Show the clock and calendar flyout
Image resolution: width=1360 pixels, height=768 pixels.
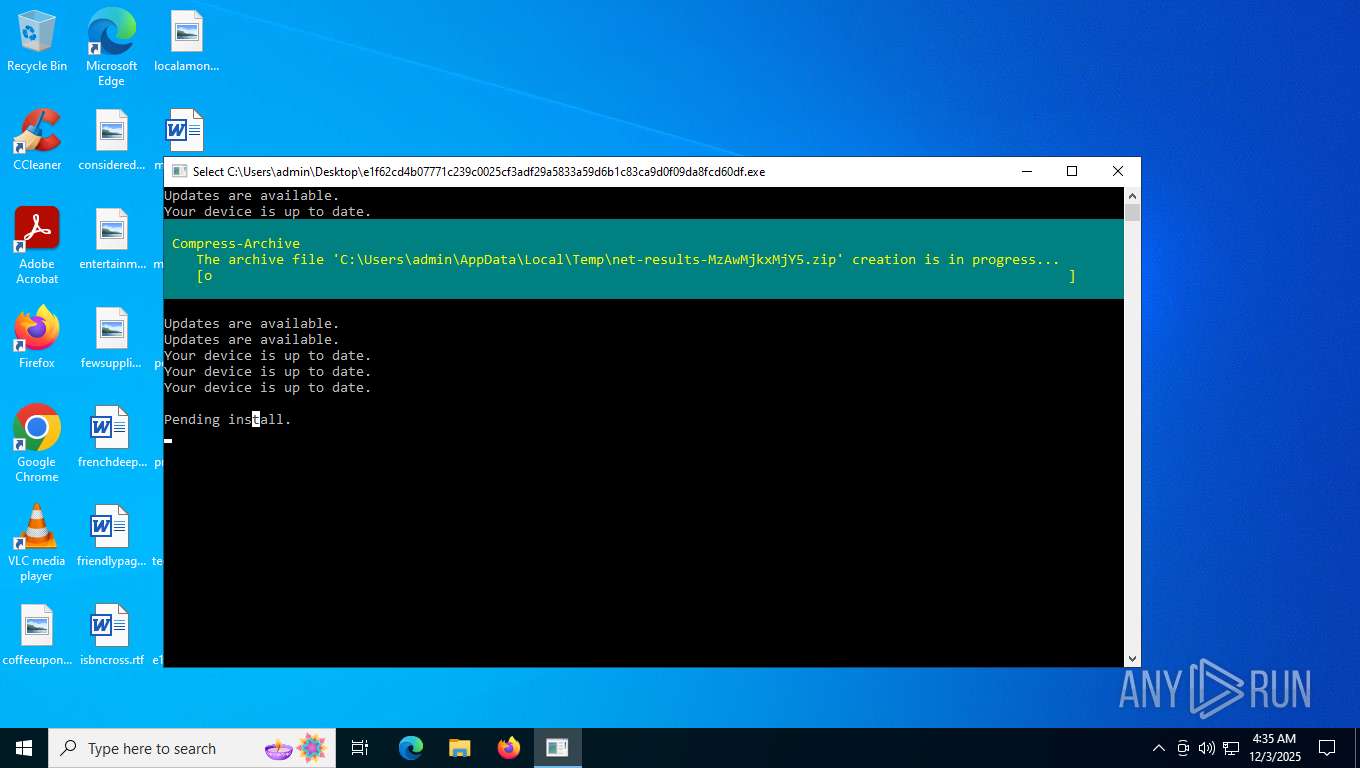[x=1274, y=748]
